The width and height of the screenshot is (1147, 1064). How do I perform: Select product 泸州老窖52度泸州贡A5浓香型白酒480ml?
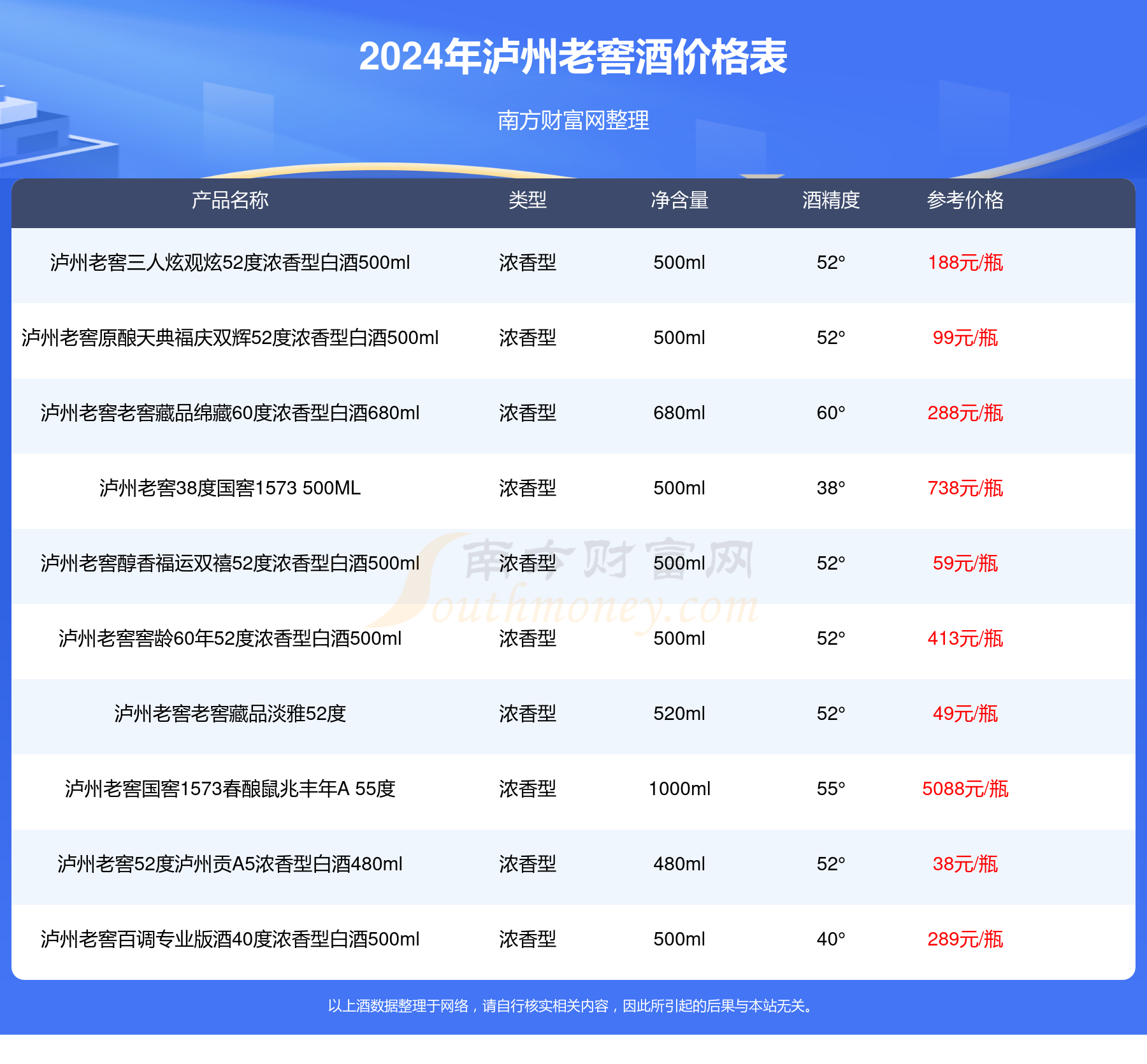pos(230,864)
